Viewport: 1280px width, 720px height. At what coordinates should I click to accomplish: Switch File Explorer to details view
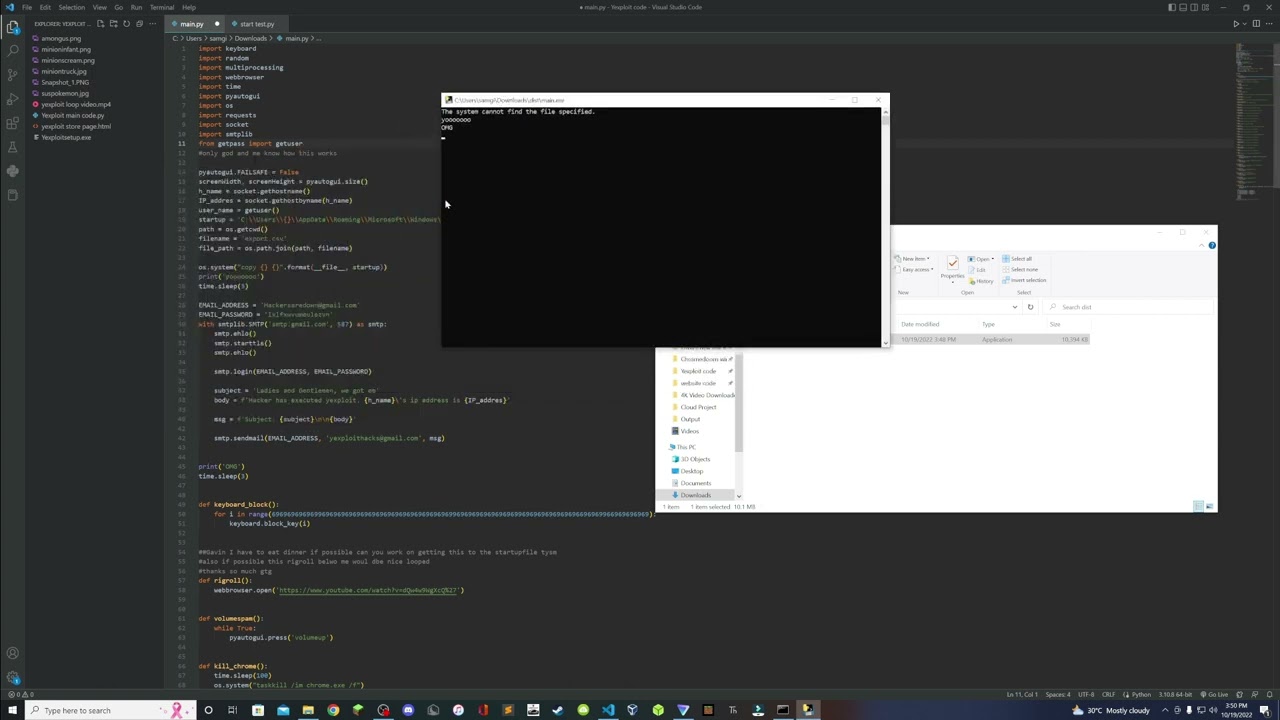[x=1198, y=507]
